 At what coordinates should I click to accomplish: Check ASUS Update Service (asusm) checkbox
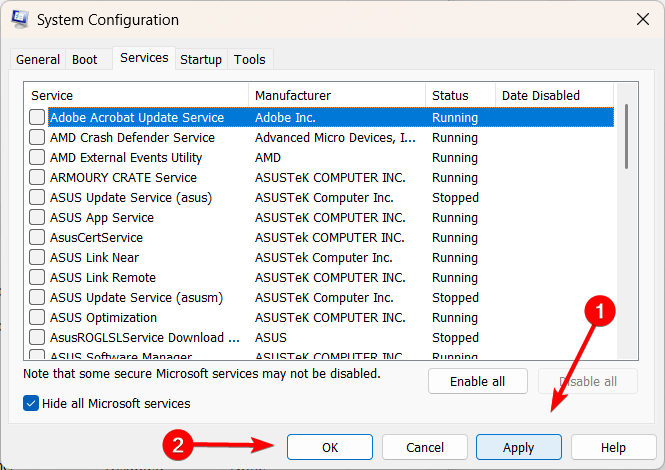(37, 297)
